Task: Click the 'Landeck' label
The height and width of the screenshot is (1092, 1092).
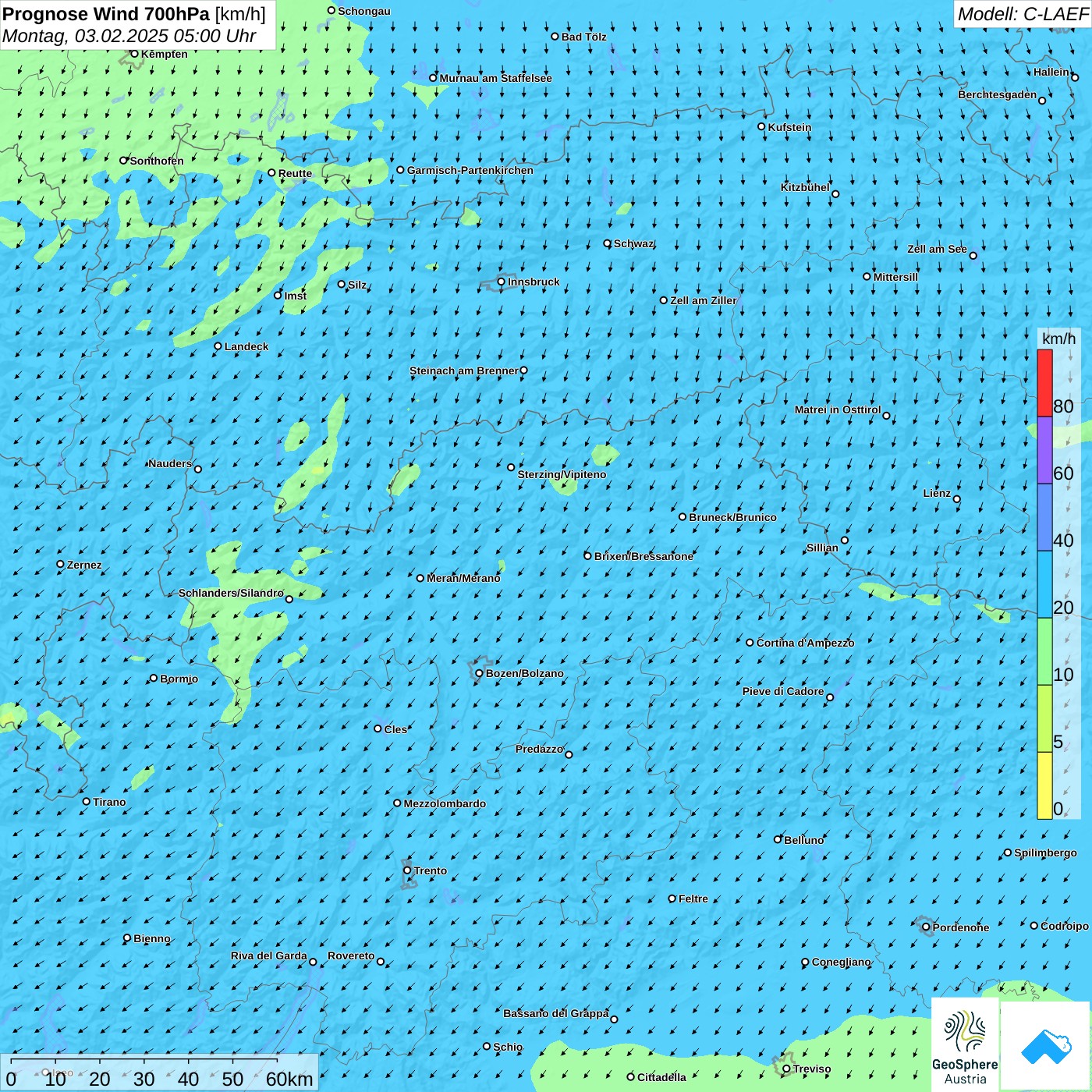Action: click(246, 346)
